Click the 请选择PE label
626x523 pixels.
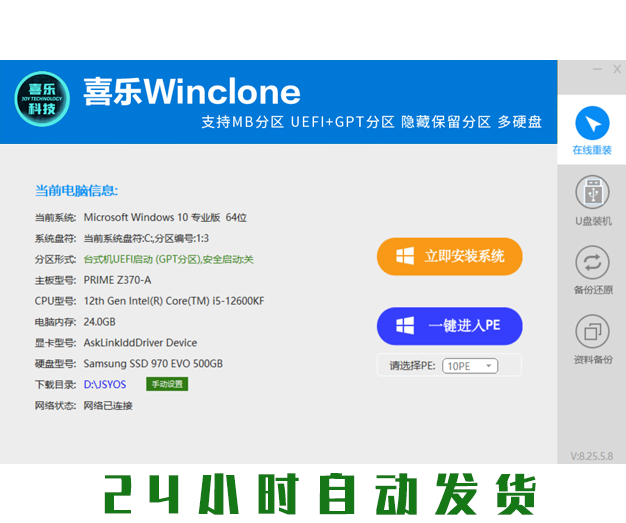tap(412, 366)
